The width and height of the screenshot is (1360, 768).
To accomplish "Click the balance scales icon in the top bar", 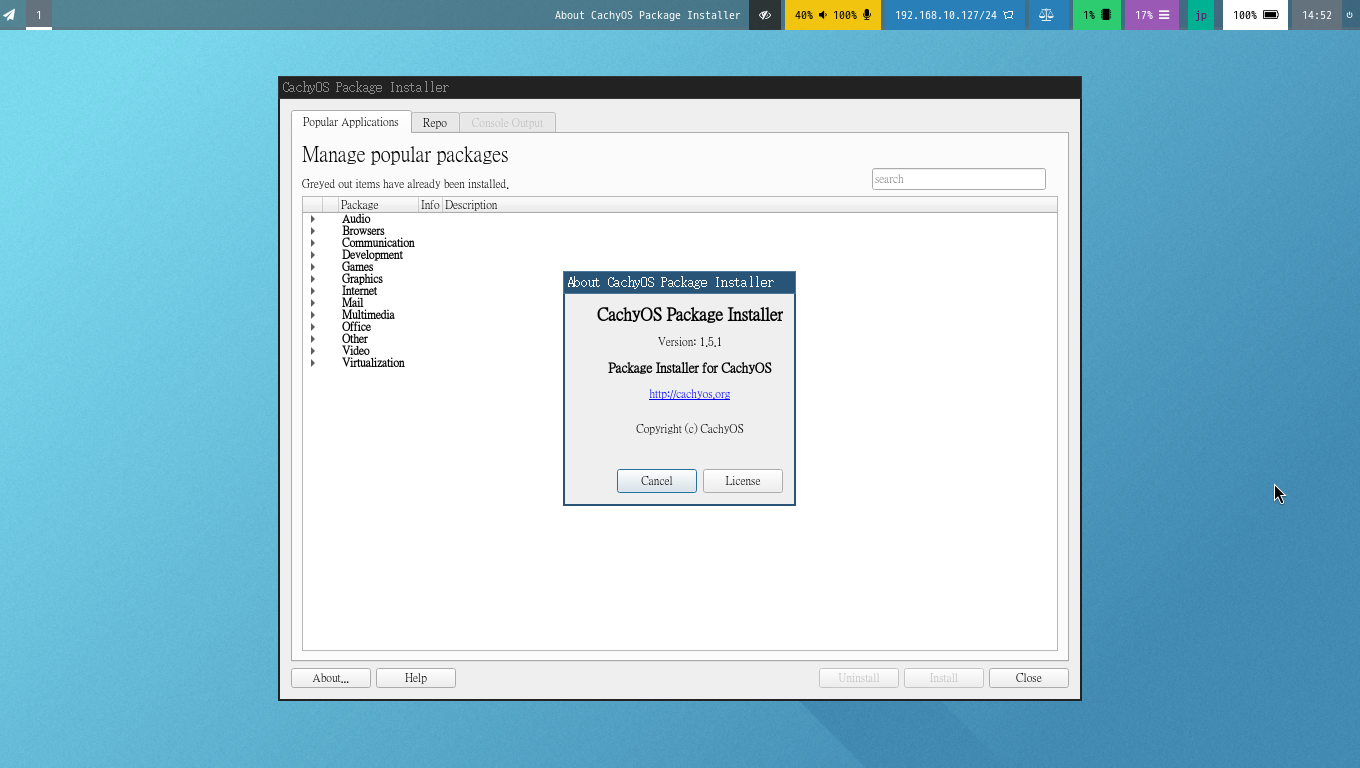I will pos(1046,15).
